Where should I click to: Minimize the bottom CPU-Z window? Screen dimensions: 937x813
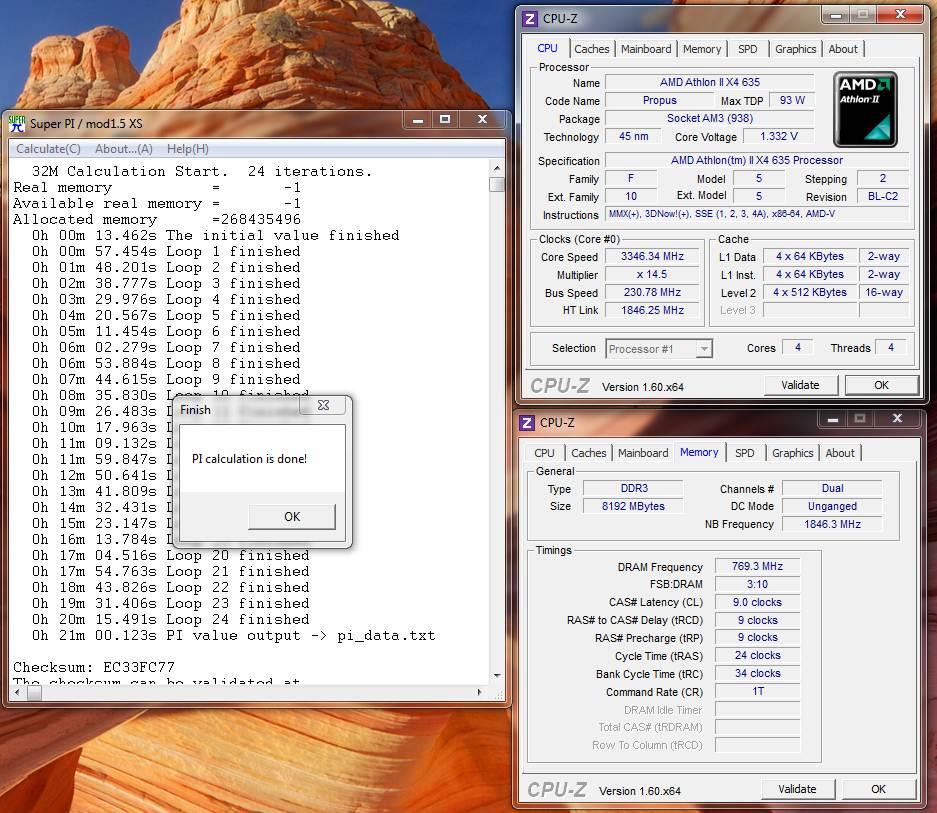coord(833,418)
